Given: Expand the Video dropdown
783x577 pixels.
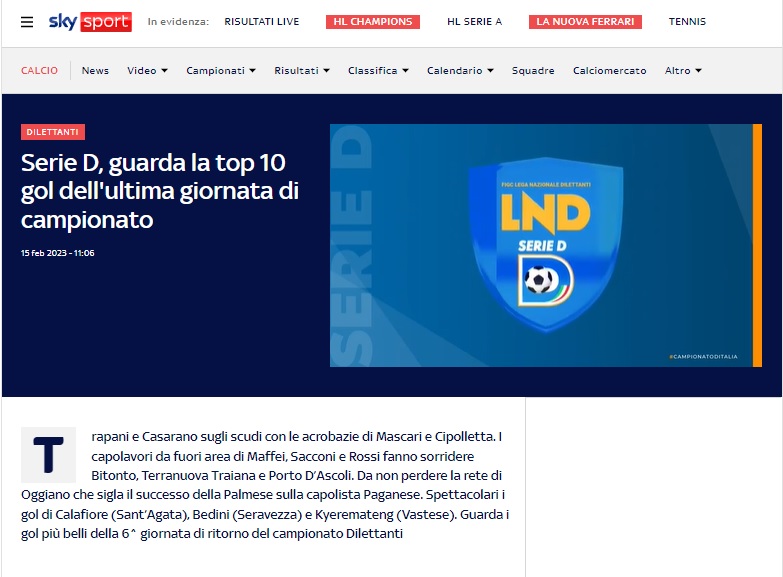Looking at the screenshot, I should coord(147,71).
